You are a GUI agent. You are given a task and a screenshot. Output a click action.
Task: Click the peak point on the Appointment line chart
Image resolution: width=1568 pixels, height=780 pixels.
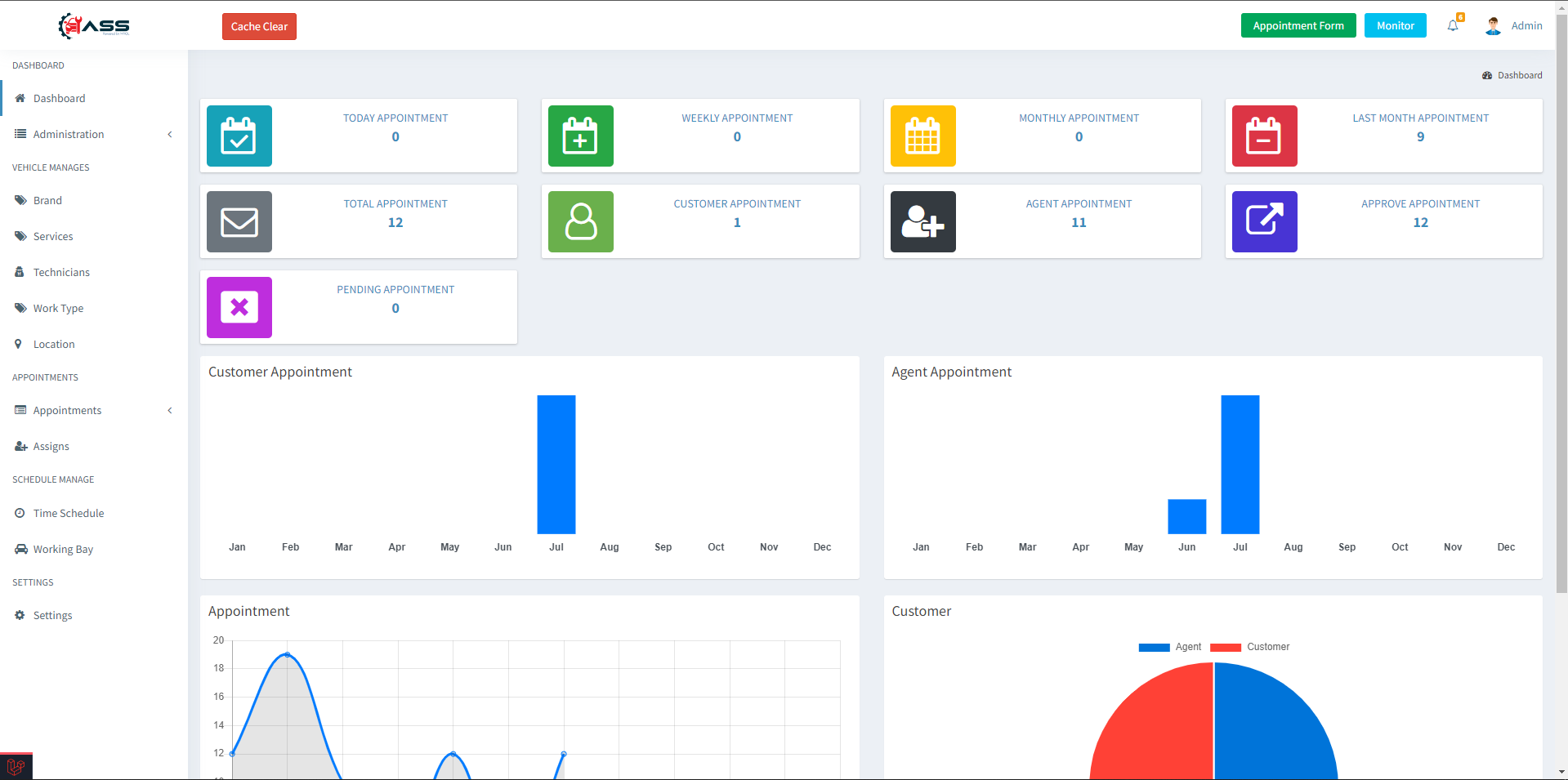coord(287,654)
